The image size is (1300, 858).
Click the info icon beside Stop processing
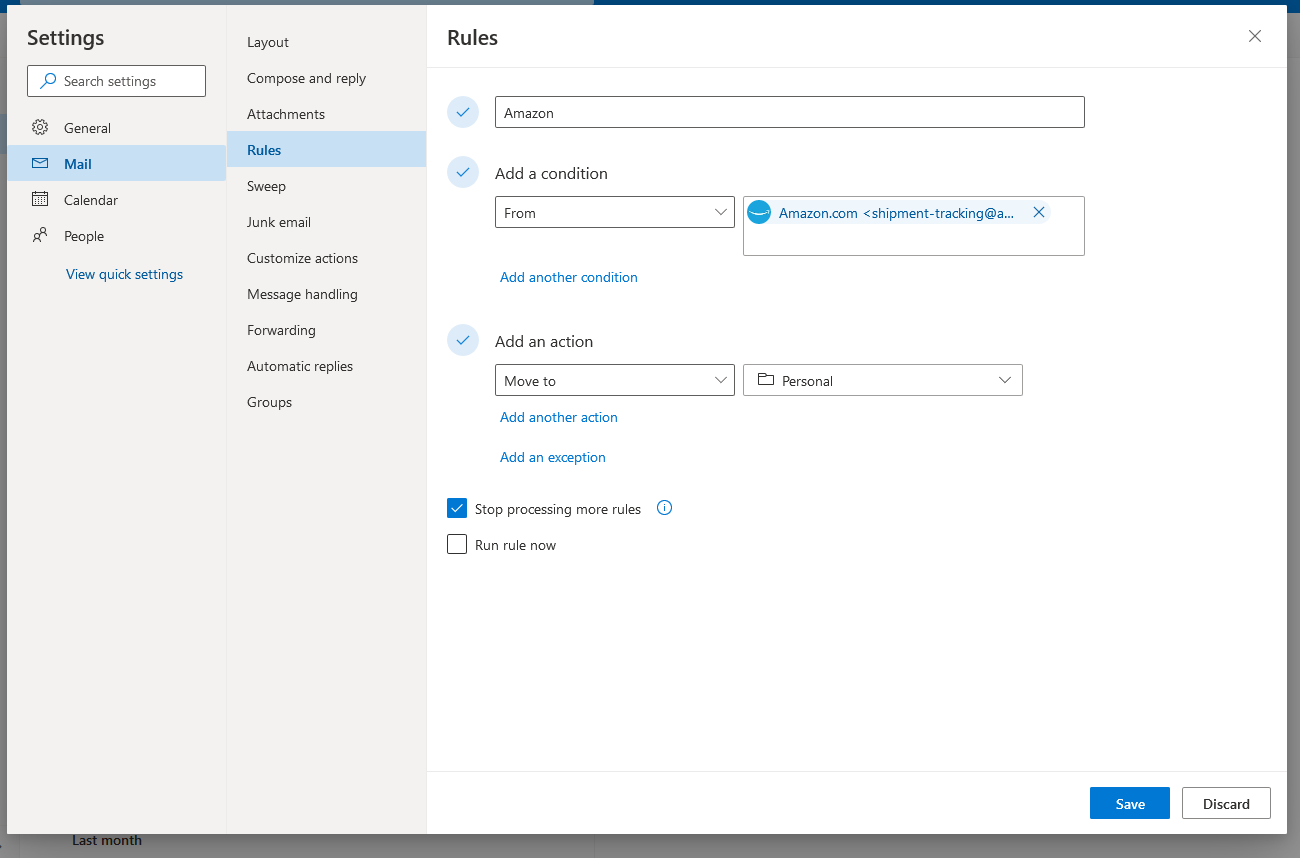664,508
